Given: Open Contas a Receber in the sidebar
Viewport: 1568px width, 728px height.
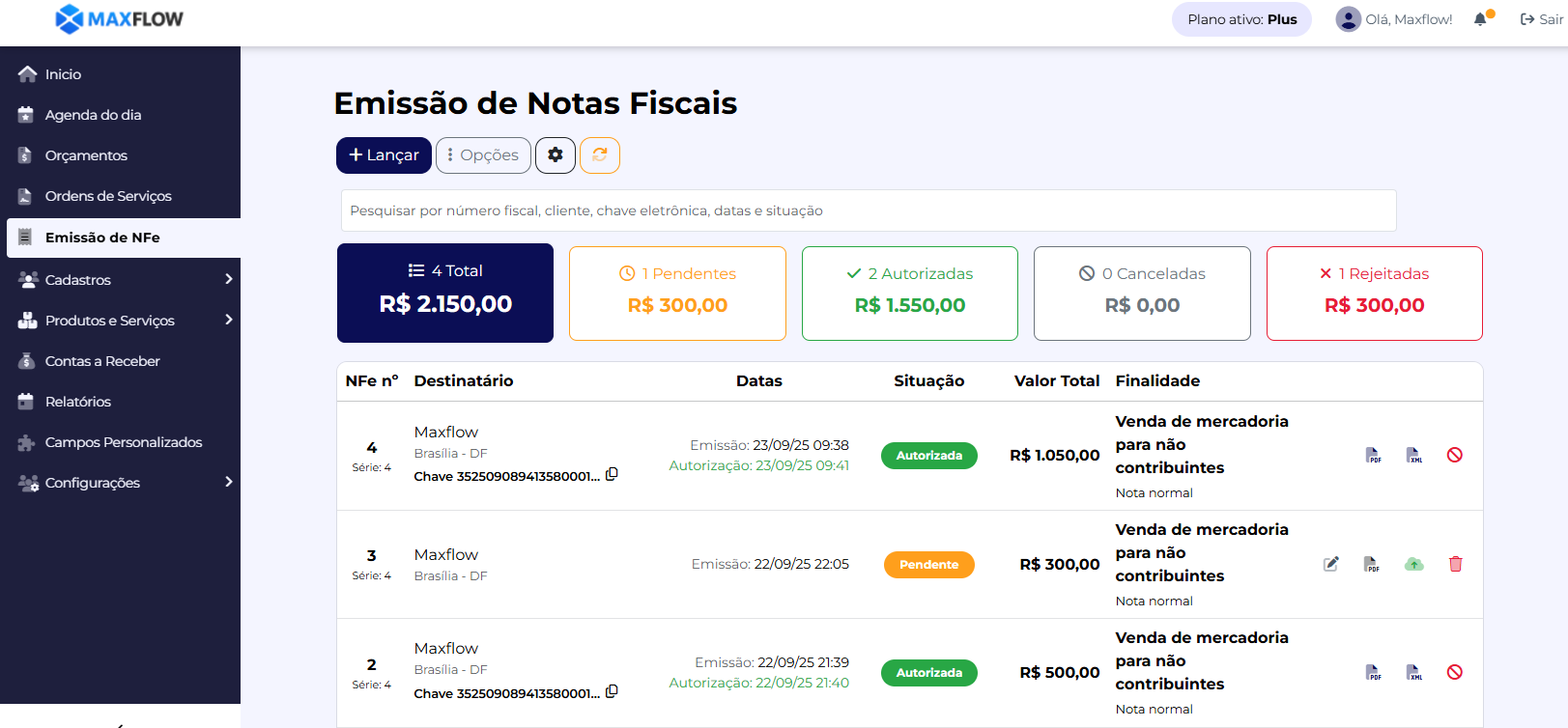Looking at the screenshot, I should coord(101,360).
